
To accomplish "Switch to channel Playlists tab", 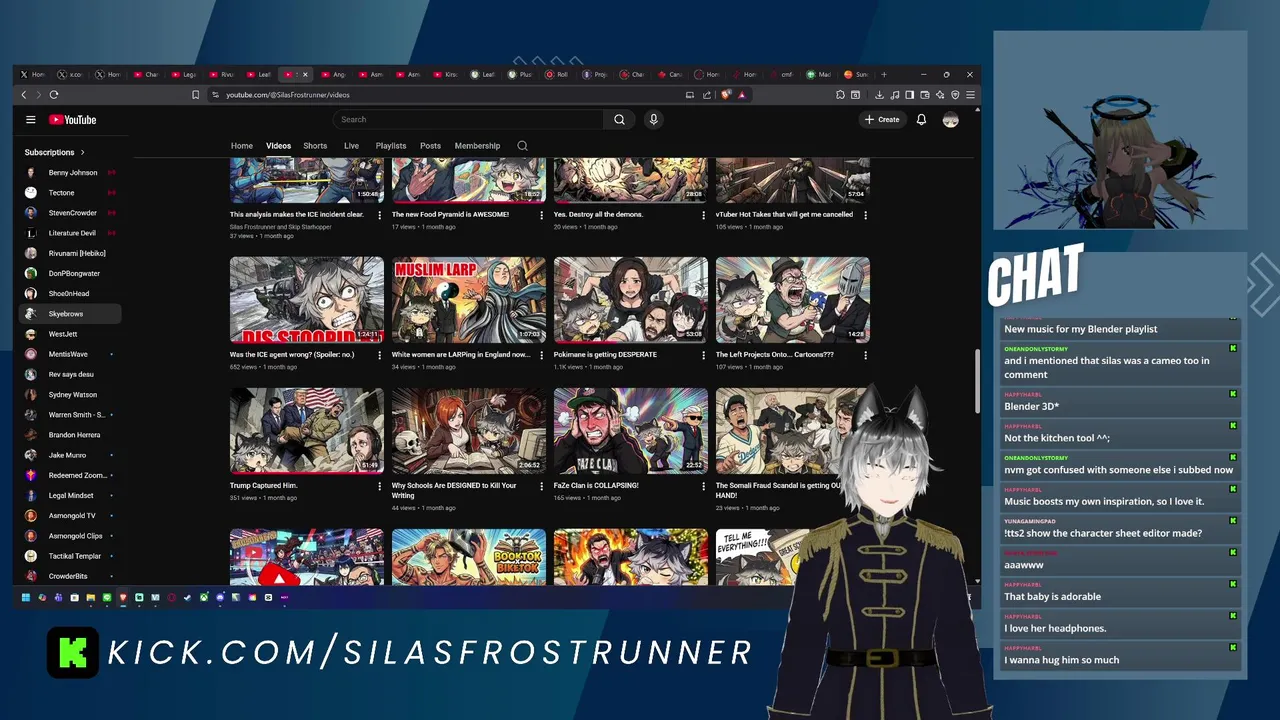I will point(391,146).
